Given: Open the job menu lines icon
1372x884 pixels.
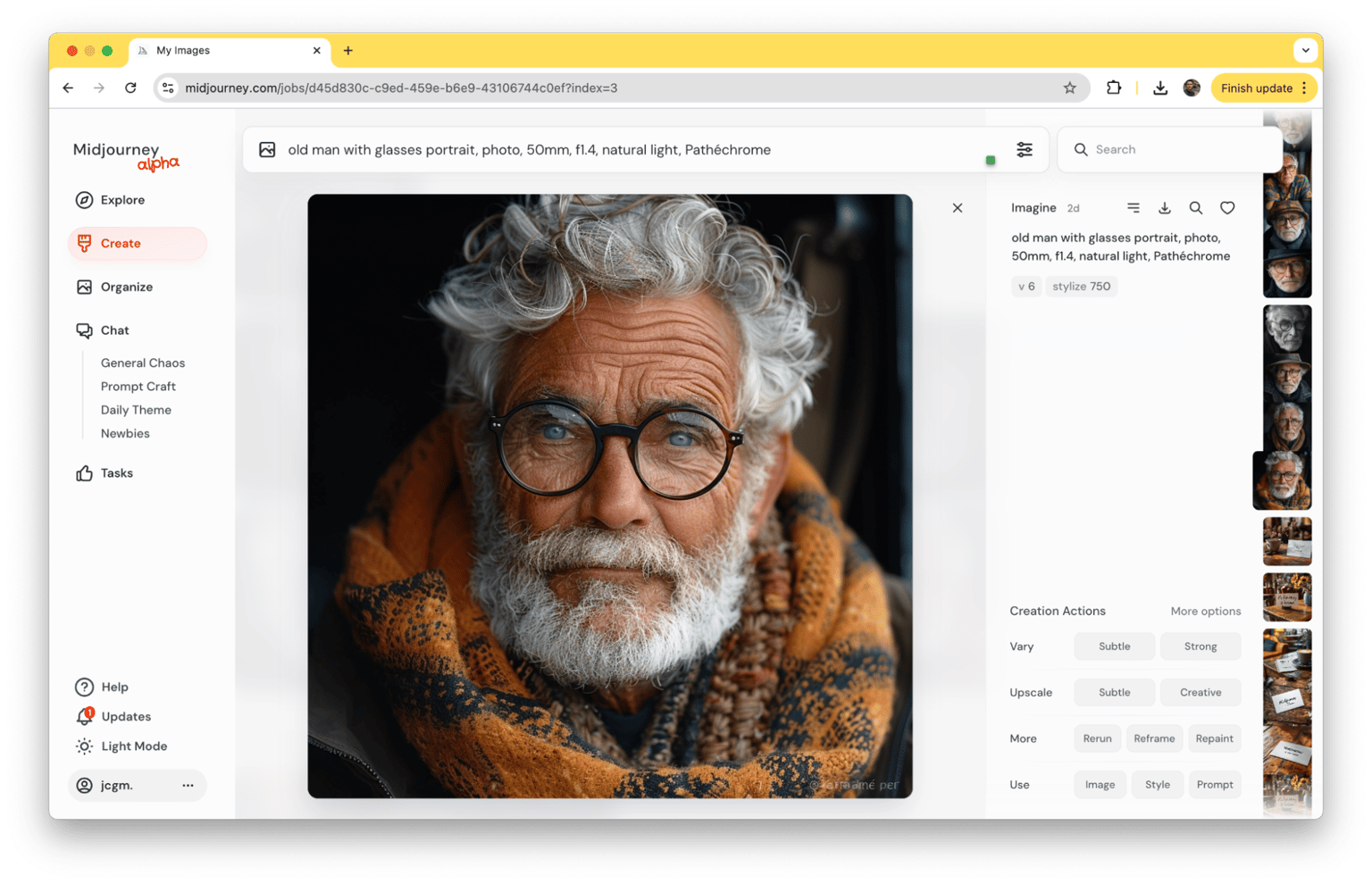Looking at the screenshot, I should (1134, 208).
